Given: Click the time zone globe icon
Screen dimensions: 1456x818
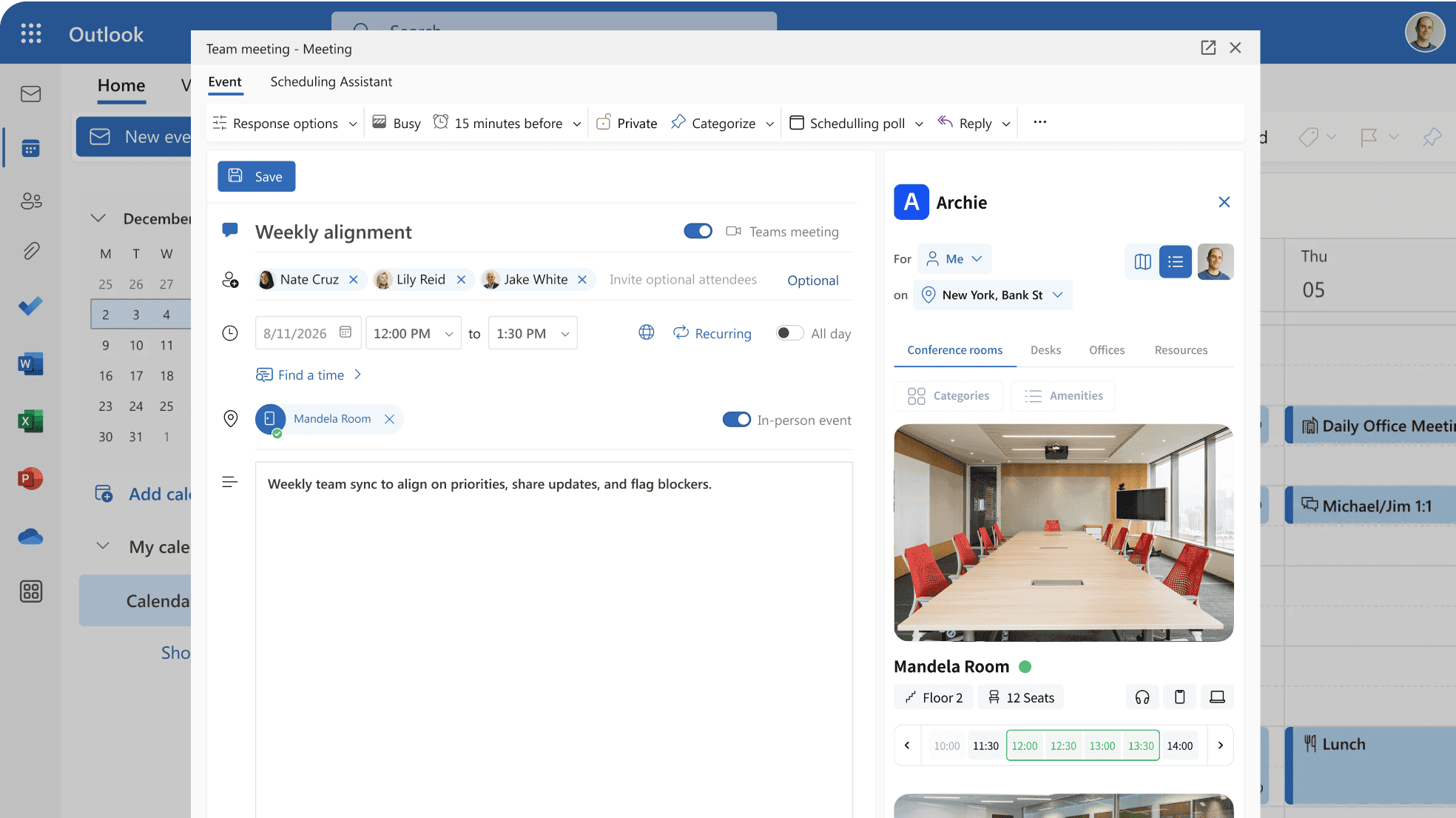Looking at the screenshot, I should tap(647, 333).
